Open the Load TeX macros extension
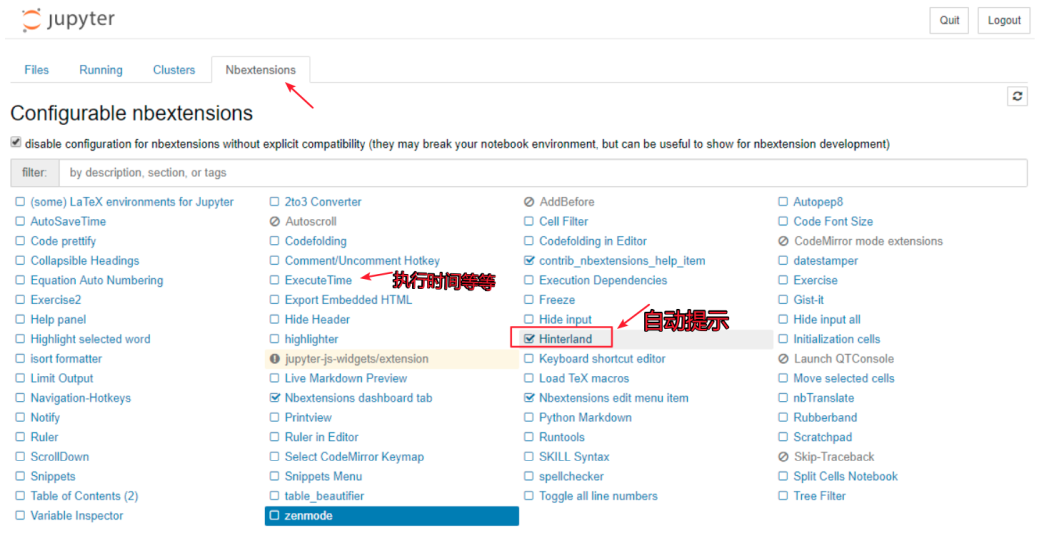This screenshot has height=533, width=1041. (584, 378)
